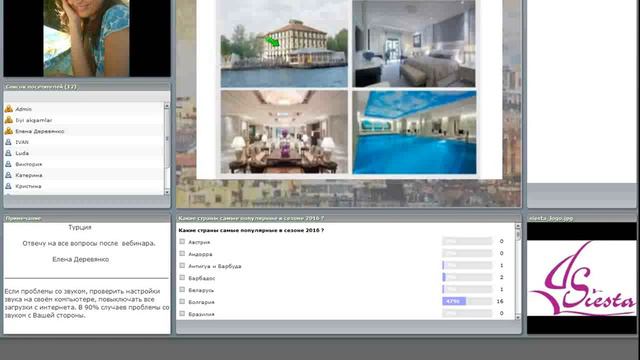Select the Беларусь checkbox

(x=182, y=290)
